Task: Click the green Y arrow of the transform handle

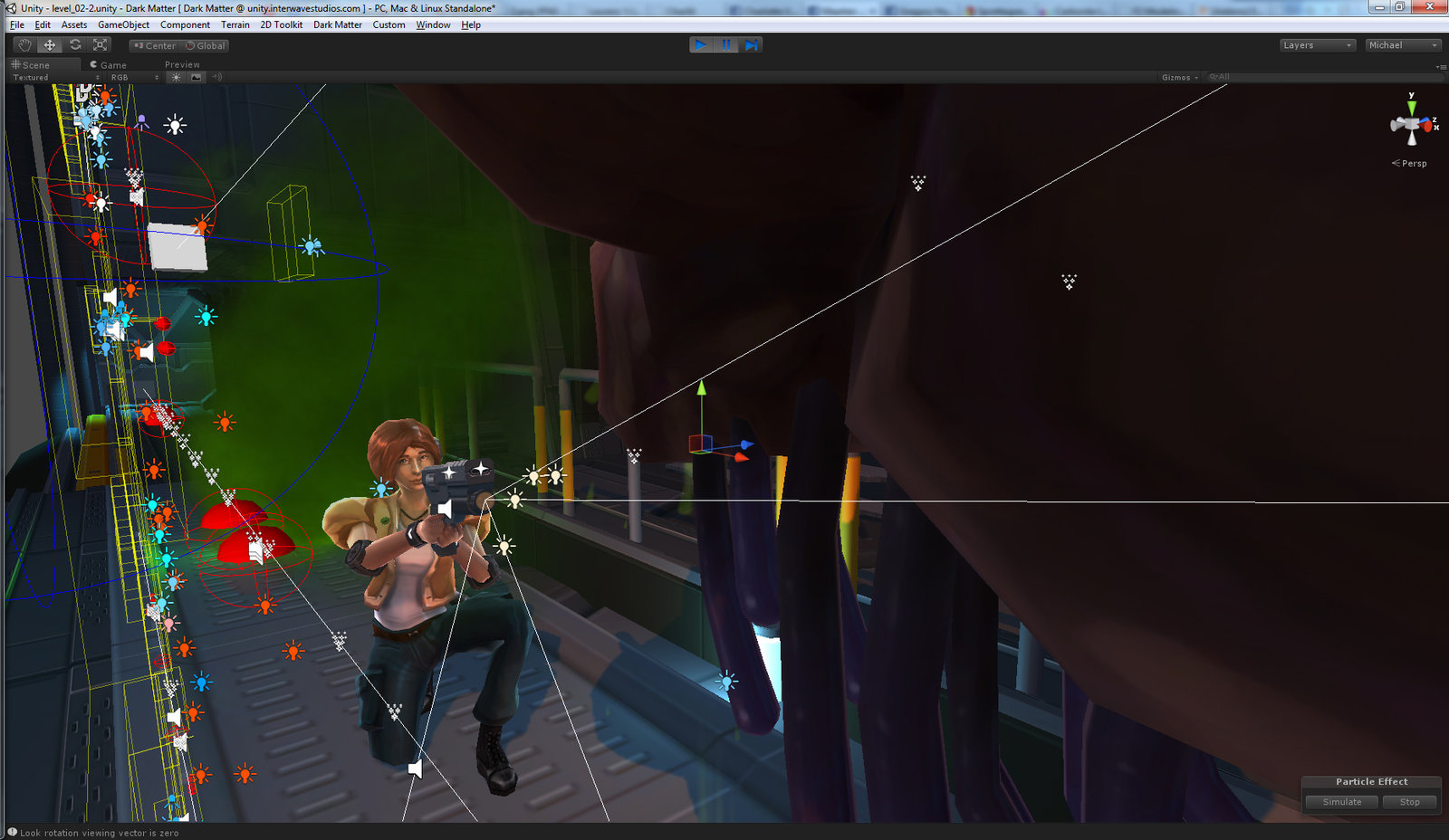Action: pos(701,387)
